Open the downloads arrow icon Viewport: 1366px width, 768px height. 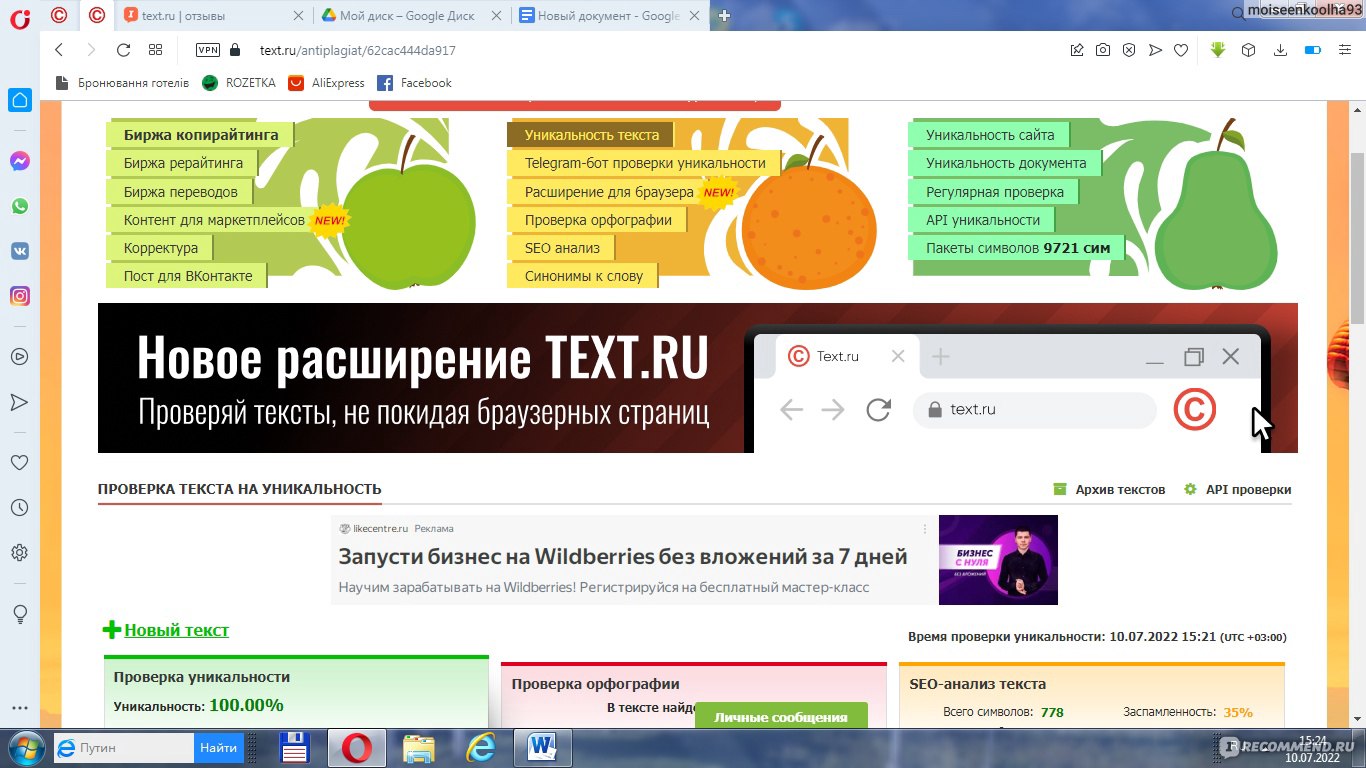pyautogui.click(x=1280, y=50)
